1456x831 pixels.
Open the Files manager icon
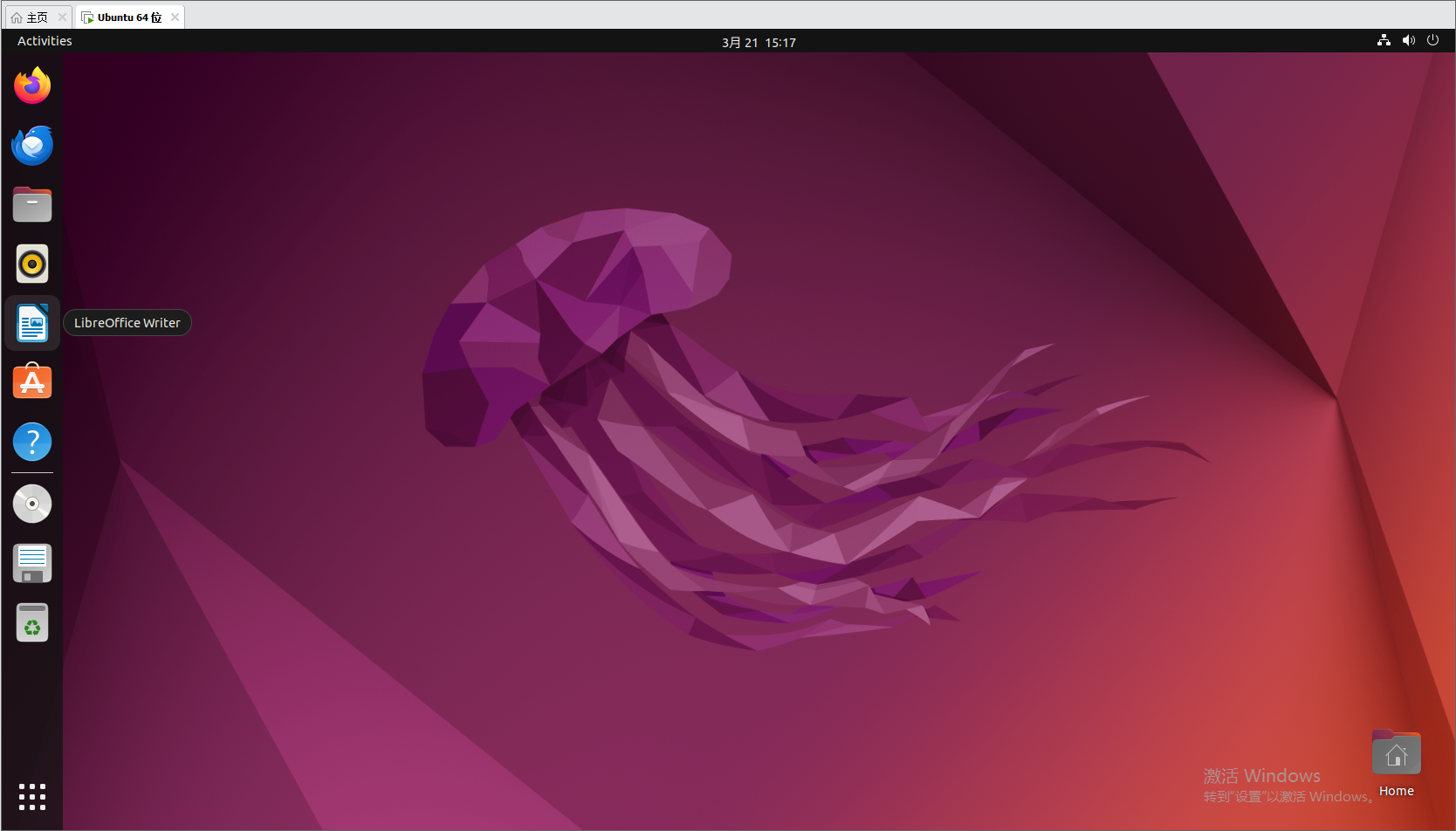pos(32,204)
